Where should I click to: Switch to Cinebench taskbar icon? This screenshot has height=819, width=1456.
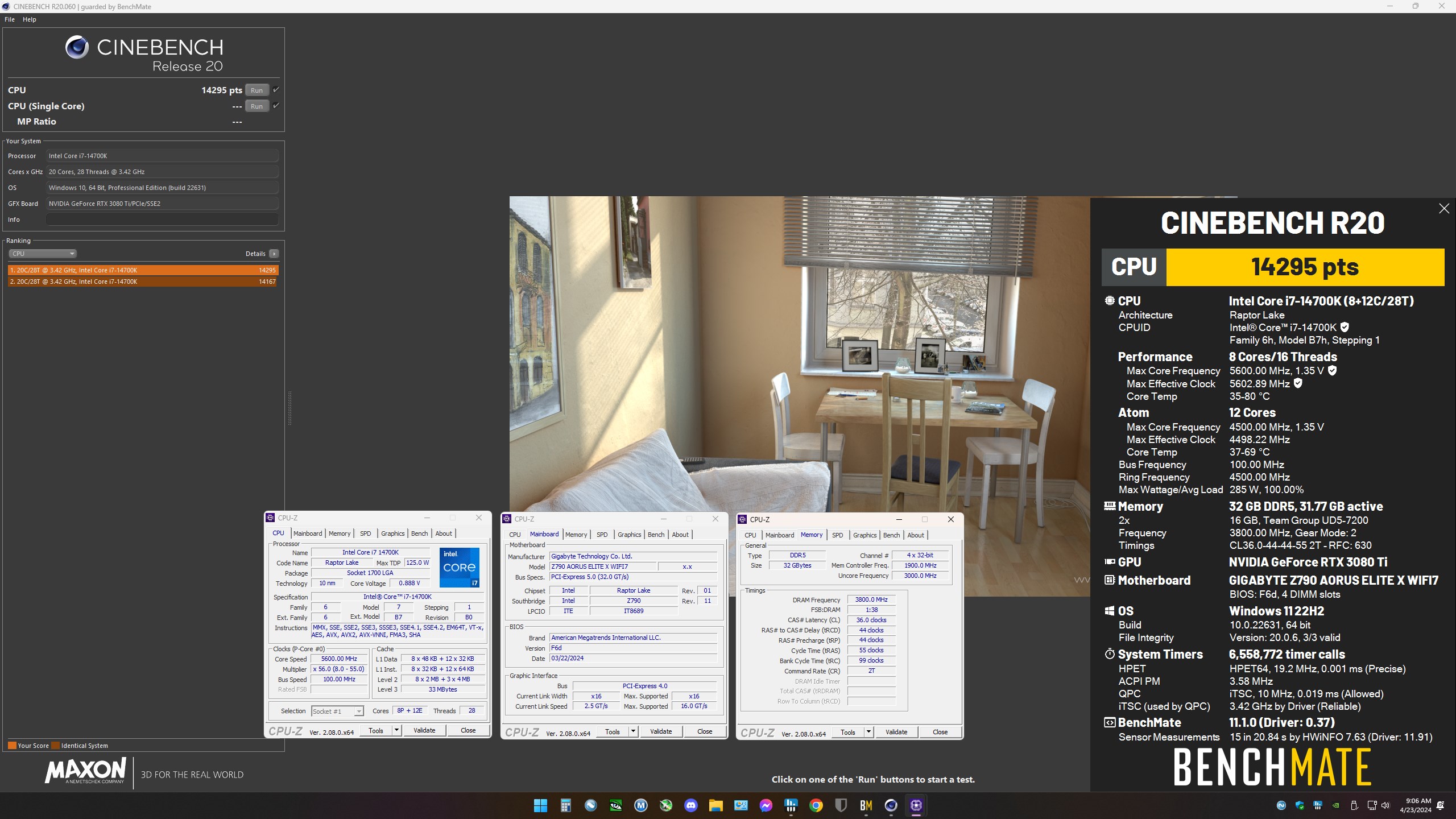pyautogui.click(x=891, y=805)
